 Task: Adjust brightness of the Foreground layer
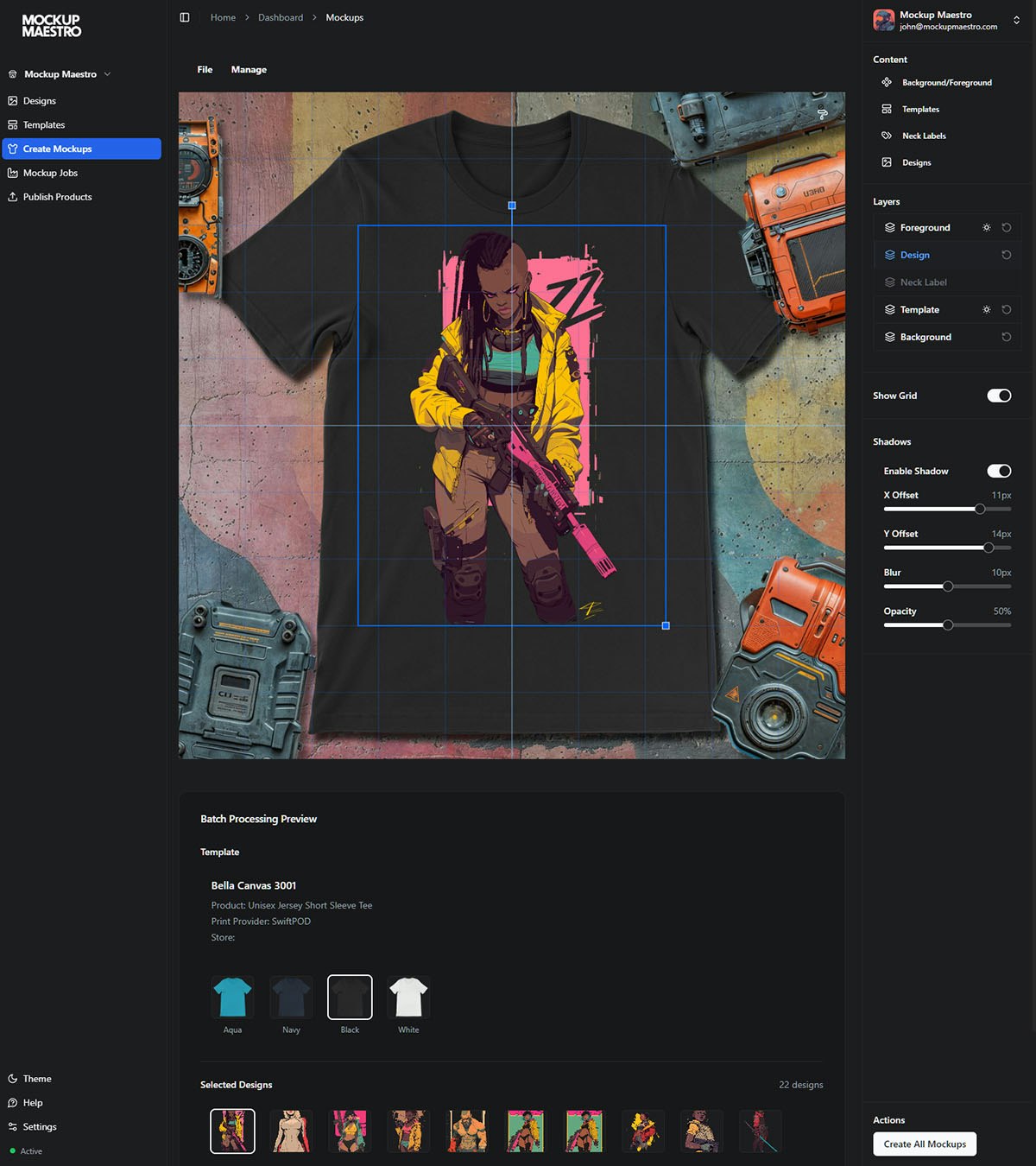click(x=987, y=227)
